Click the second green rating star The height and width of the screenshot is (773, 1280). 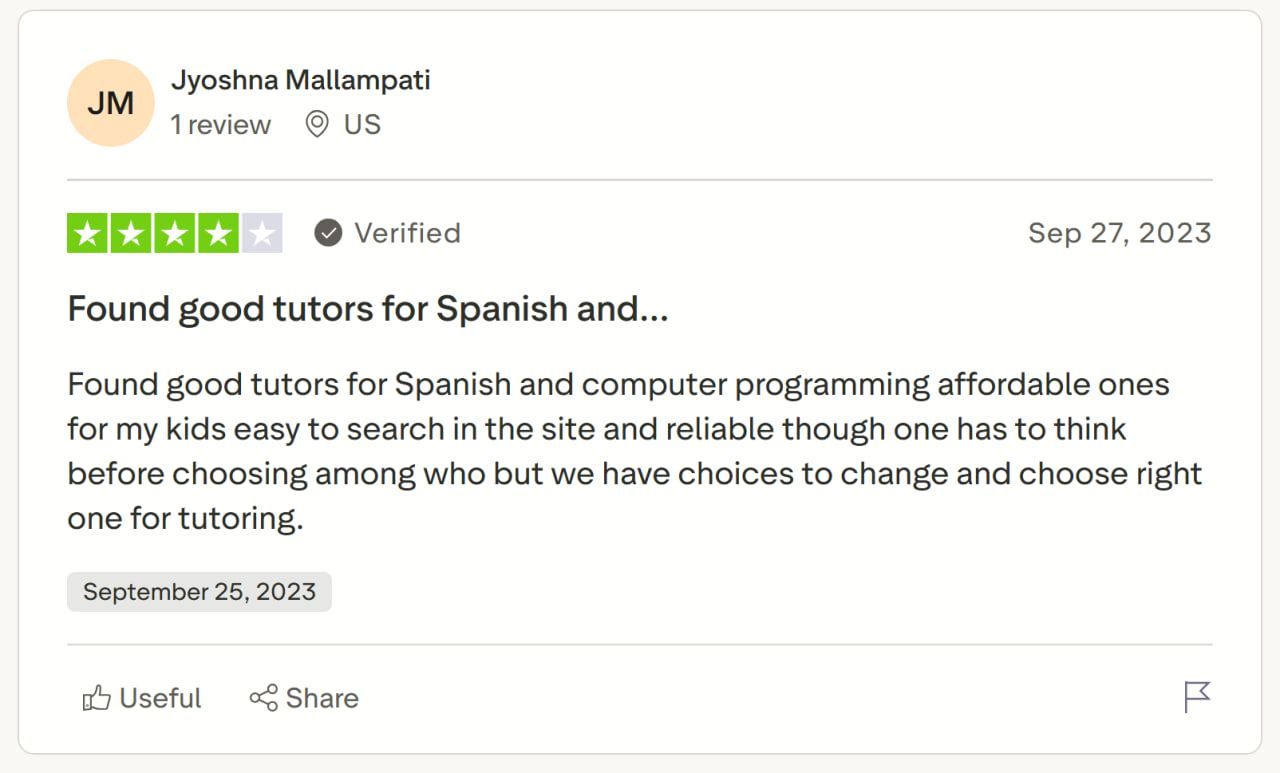click(x=131, y=232)
